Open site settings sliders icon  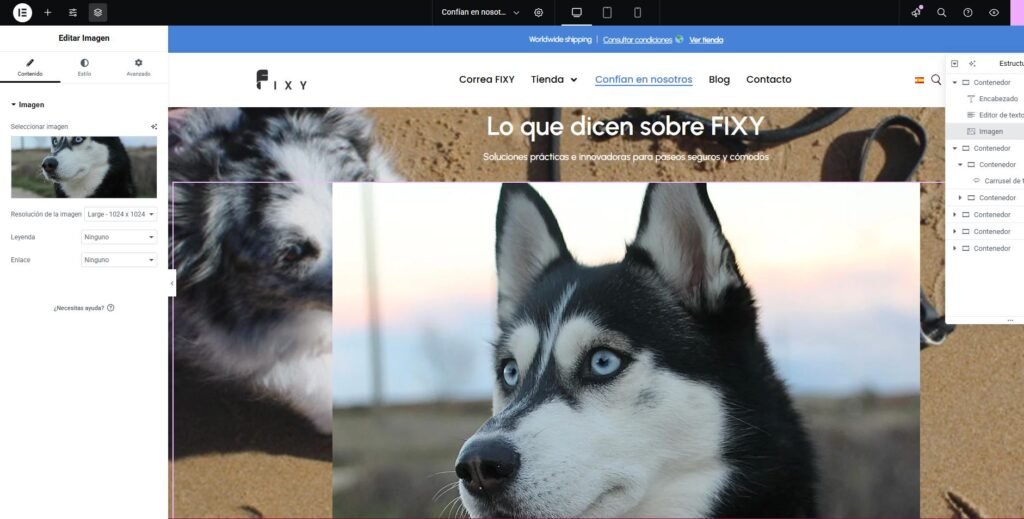(73, 13)
